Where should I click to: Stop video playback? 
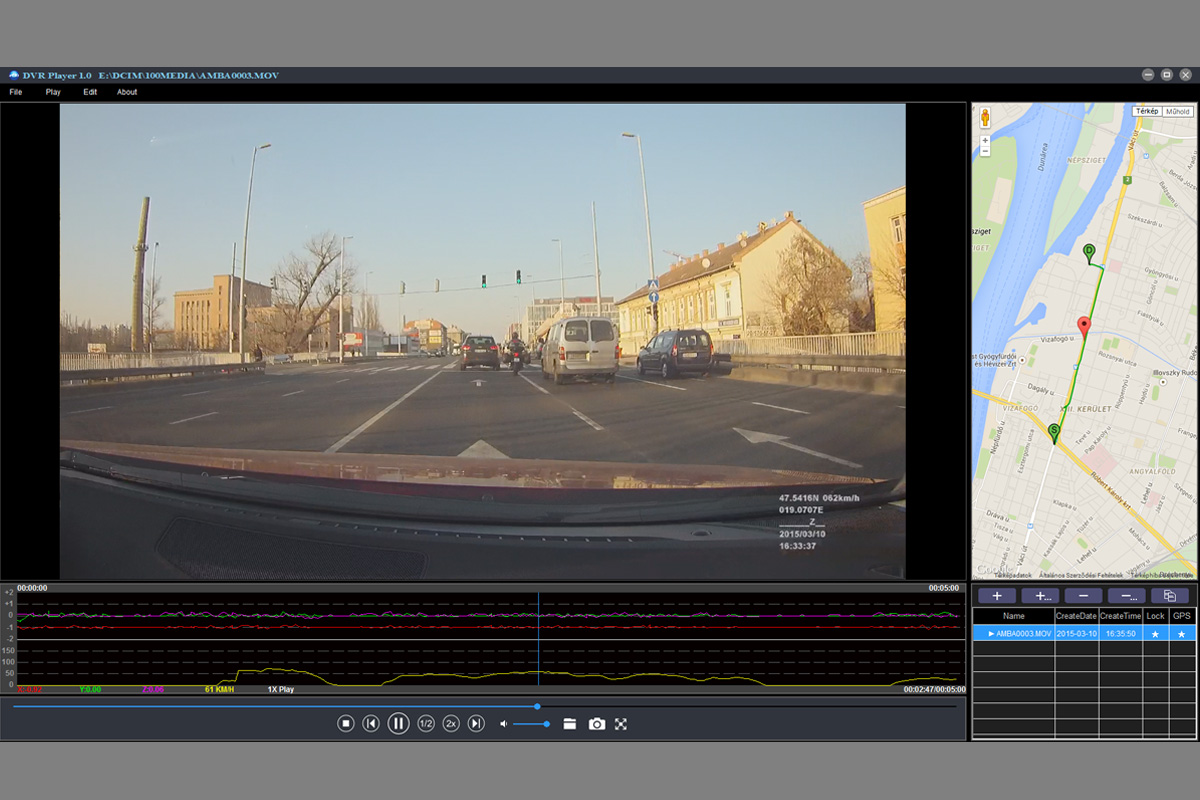tap(346, 724)
